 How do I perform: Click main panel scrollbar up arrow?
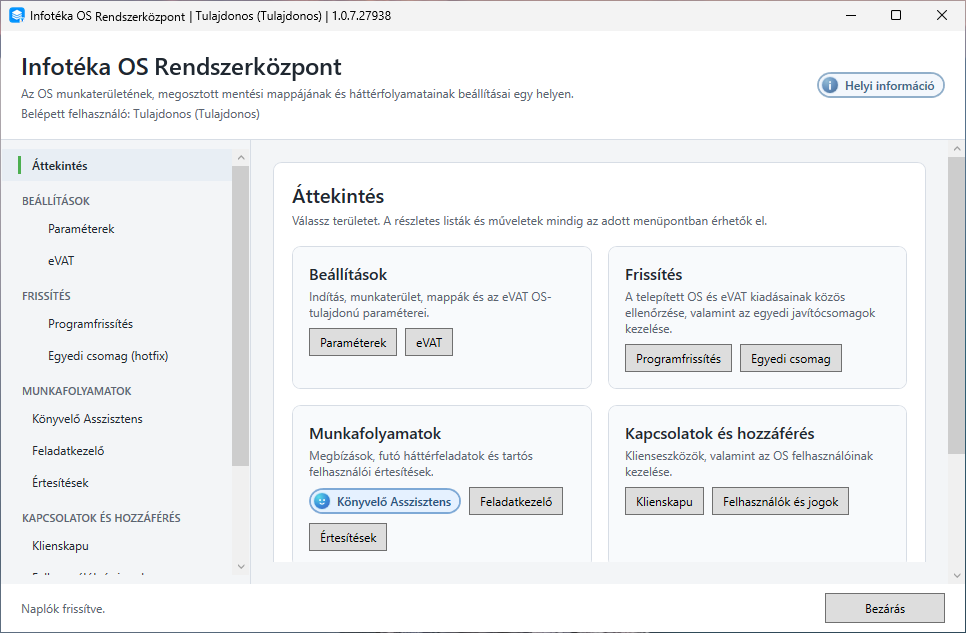(957, 149)
